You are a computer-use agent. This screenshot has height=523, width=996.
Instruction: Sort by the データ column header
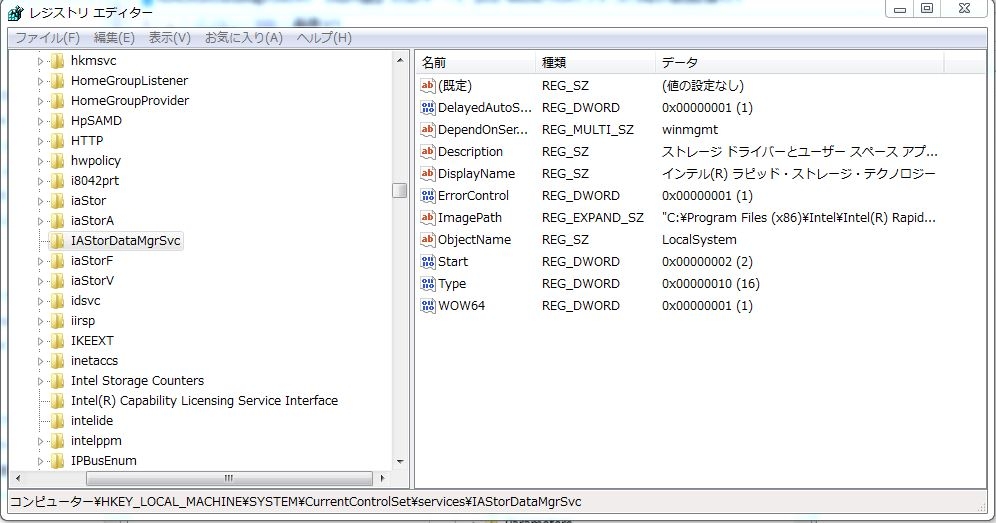point(800,62)
